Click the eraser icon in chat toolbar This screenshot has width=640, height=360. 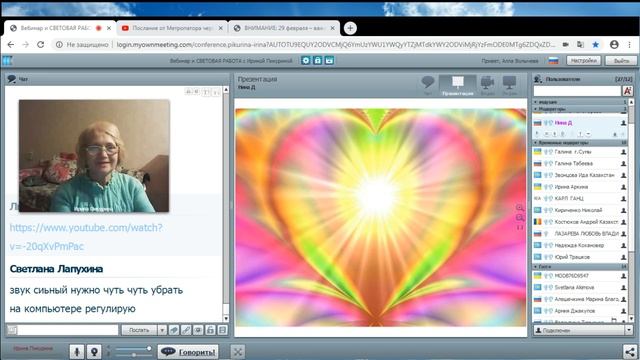174,330
